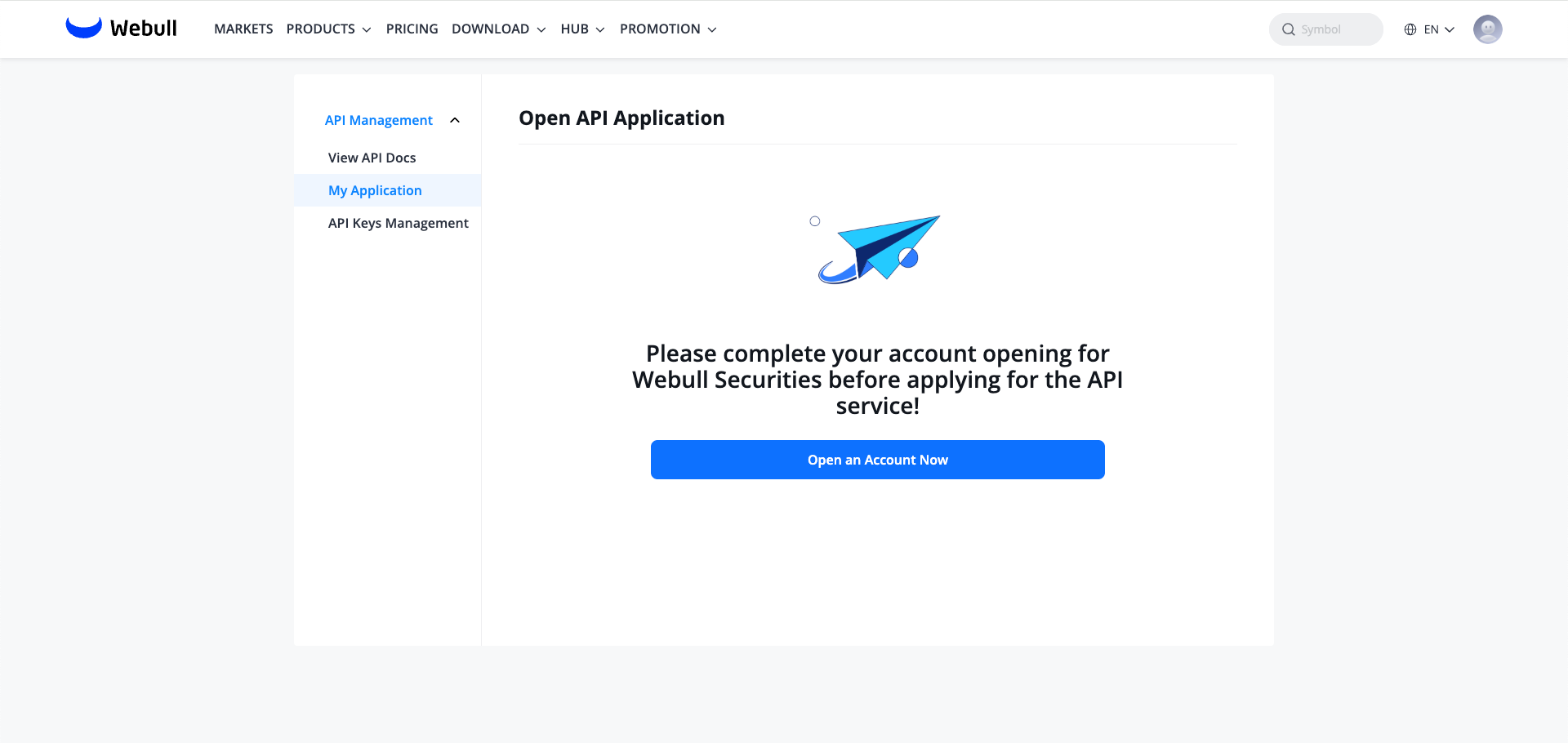Image resolution: width=1568 pixels, height=743 pixels.
Task: Click the magnifier search icon
Action: [x=1289, y=29]
